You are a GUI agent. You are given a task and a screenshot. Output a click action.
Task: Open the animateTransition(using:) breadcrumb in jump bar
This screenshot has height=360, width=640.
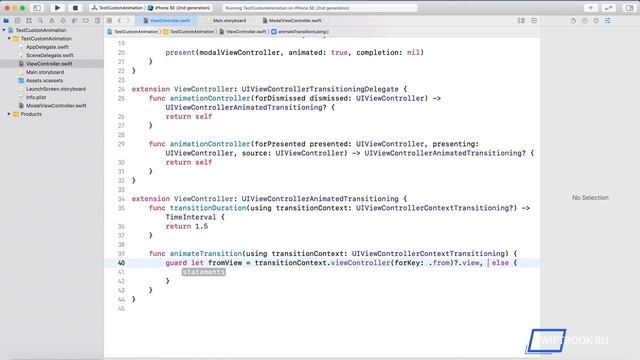300,31
